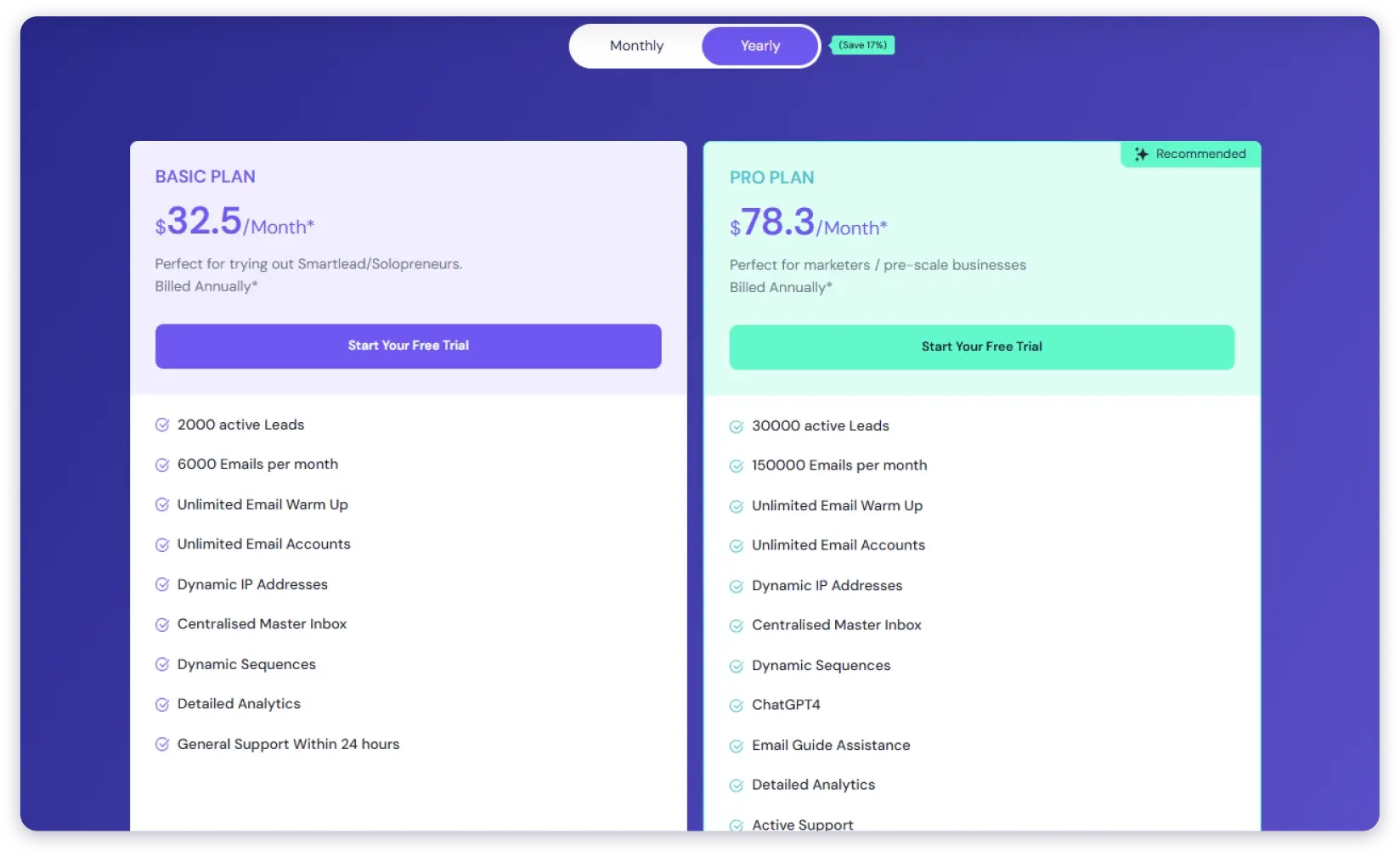Click the checkmark beside ChatGPT4 feature
This screenshot has width=1400, height=856.
point(737,705)
